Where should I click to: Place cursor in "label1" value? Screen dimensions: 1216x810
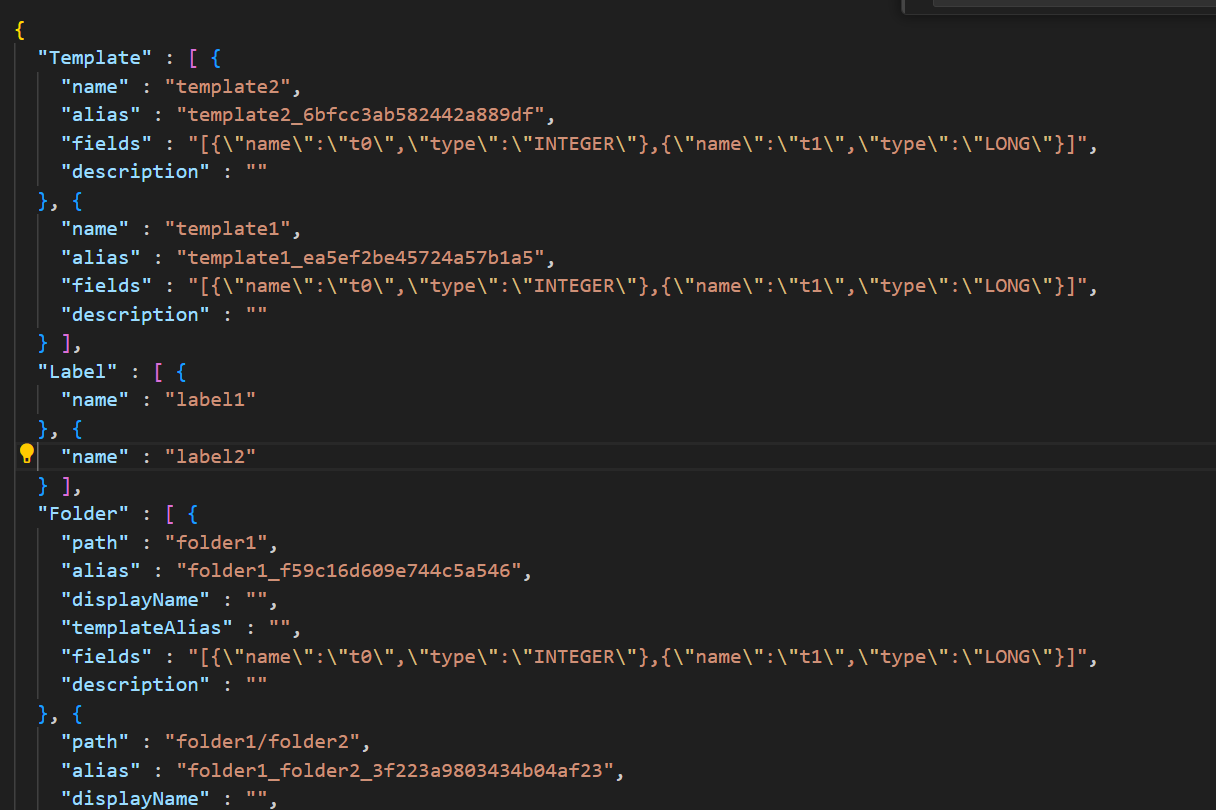(x=210, y=399)
